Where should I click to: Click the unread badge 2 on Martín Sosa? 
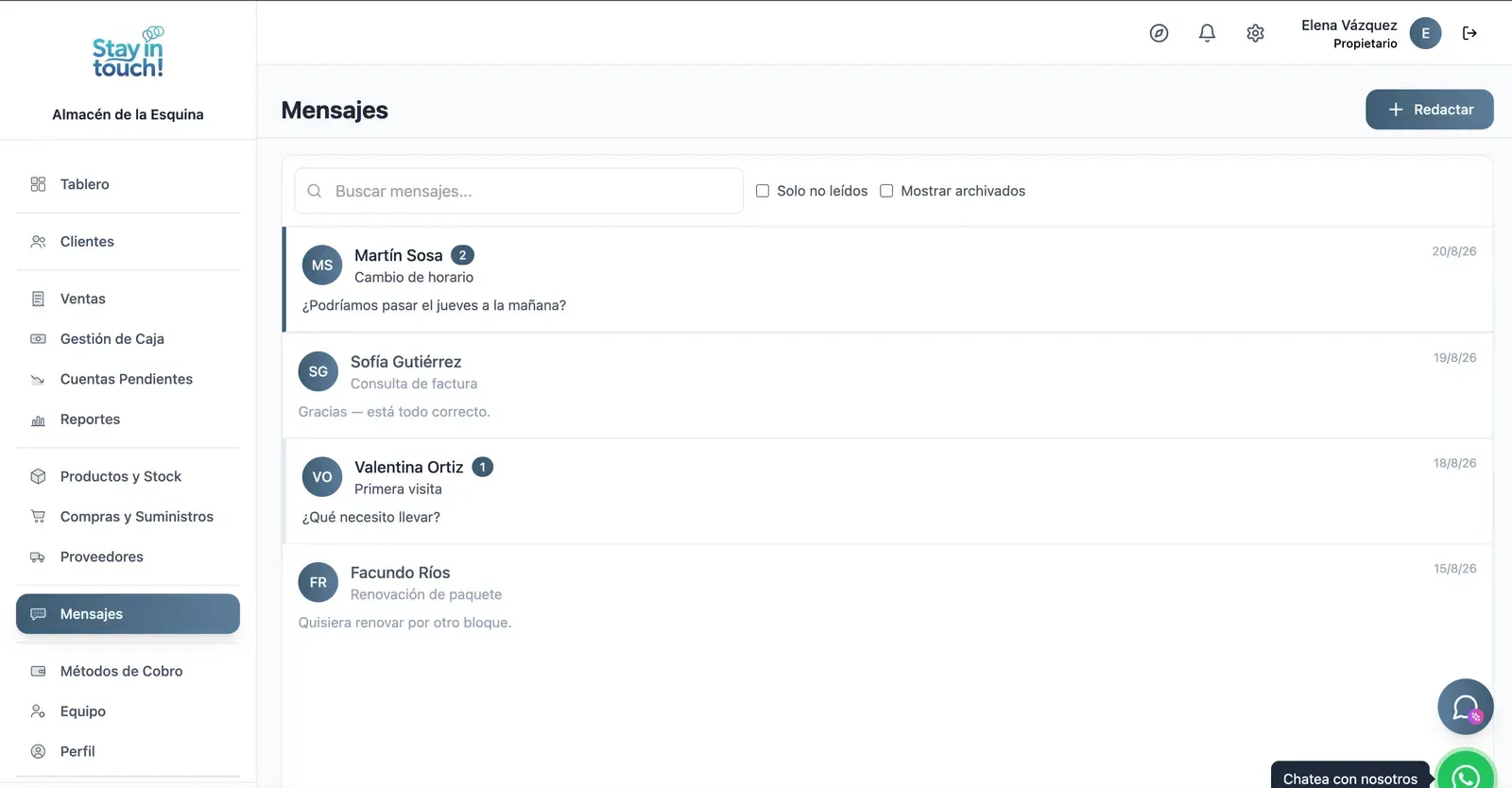(462, 255)
